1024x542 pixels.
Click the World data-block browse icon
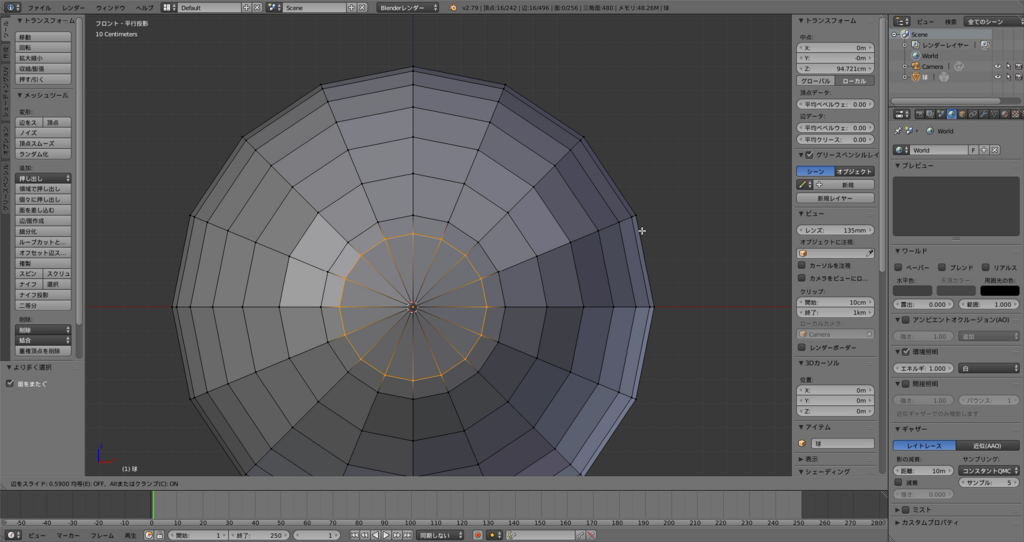[x=902, y=150]
